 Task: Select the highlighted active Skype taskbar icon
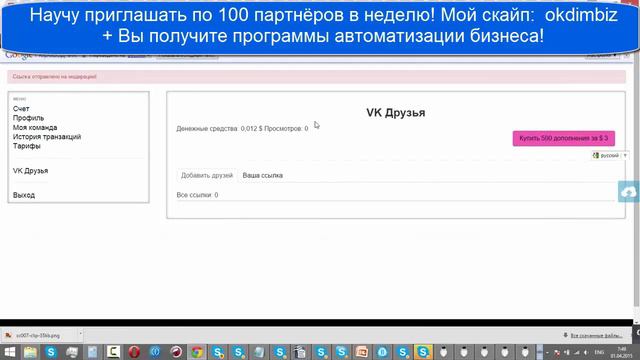(423, 352)
